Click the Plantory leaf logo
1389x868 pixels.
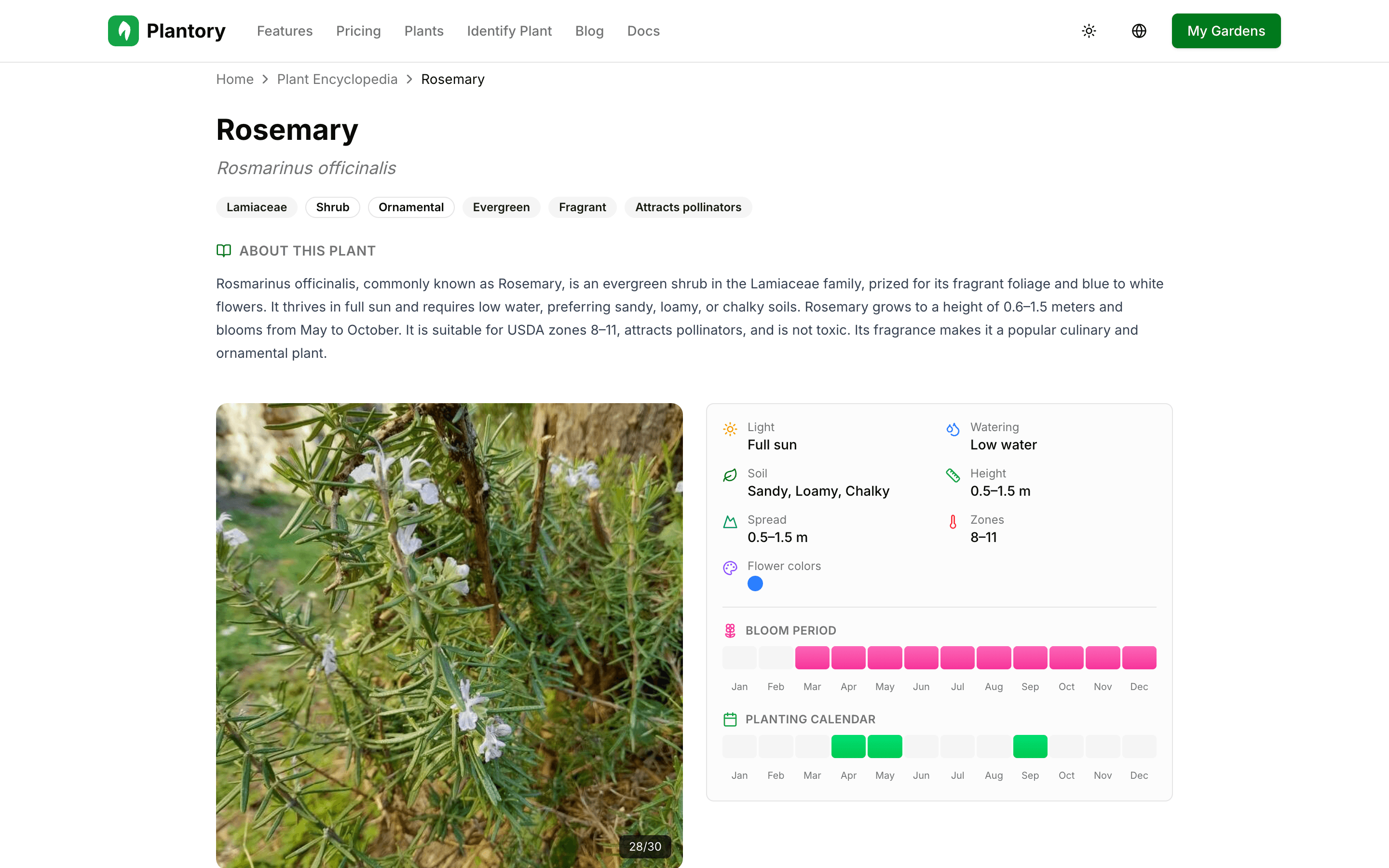[x=123, y=30]
